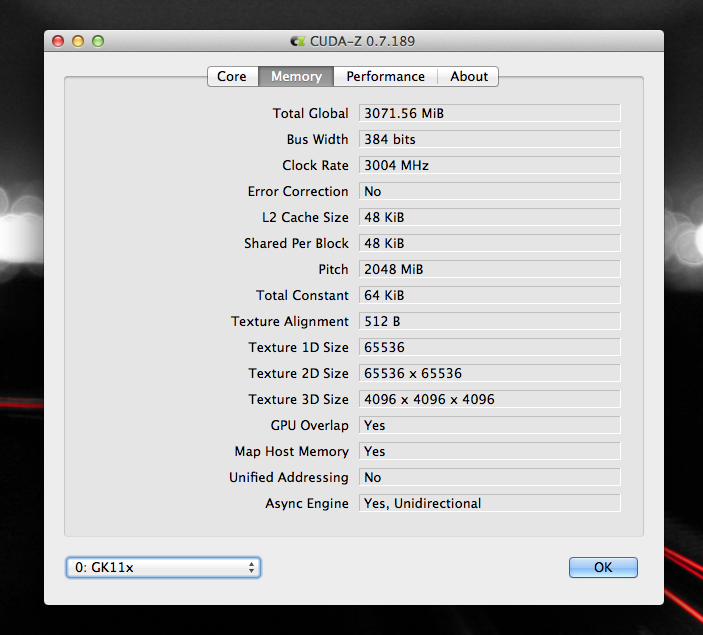Click the CUDA-Z title bar icon
Image resolution: width=703 pixels, height=635 pixels.
click(298, 41)
